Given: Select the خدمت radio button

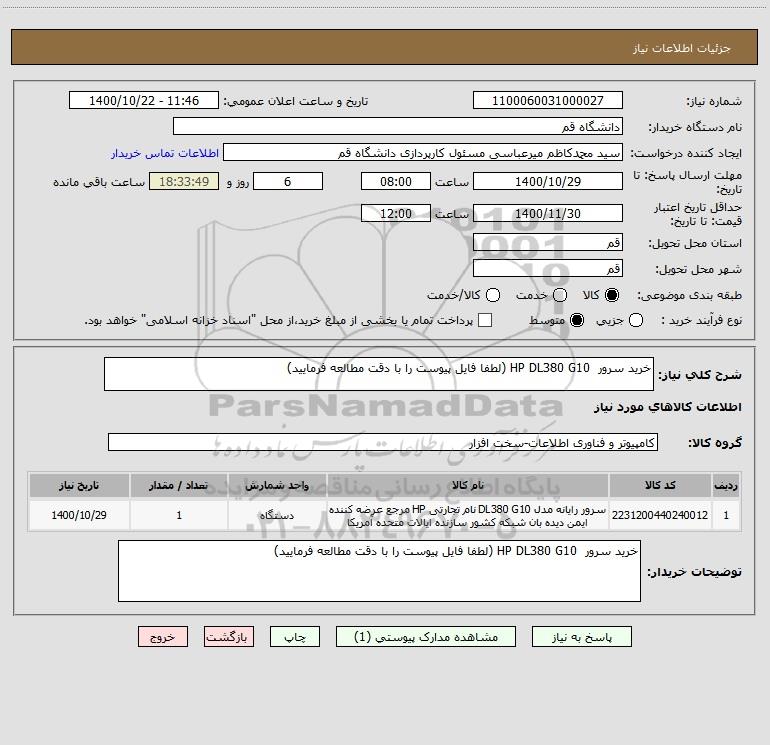Looking at the screenshot, I should [560, 295].
